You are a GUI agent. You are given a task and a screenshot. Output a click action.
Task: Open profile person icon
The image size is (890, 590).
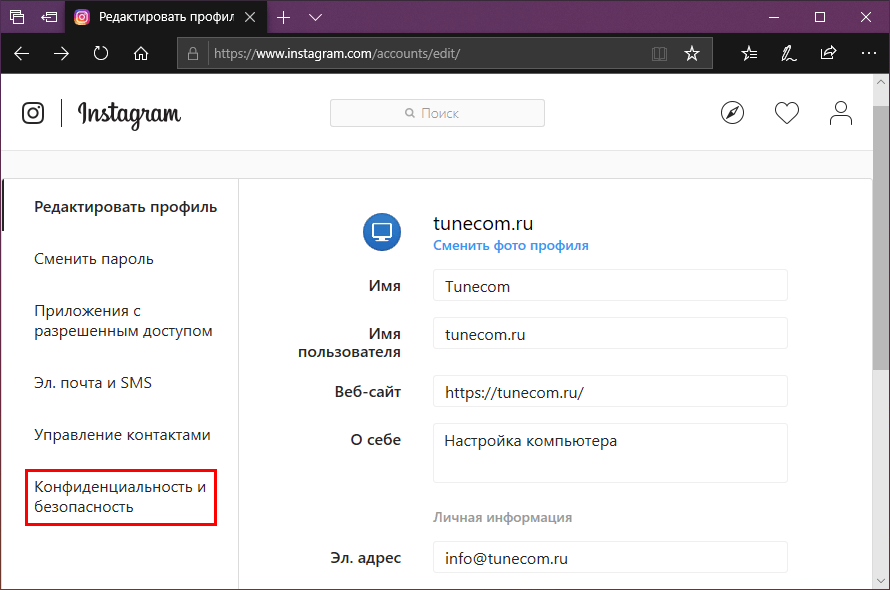point(841,112)
